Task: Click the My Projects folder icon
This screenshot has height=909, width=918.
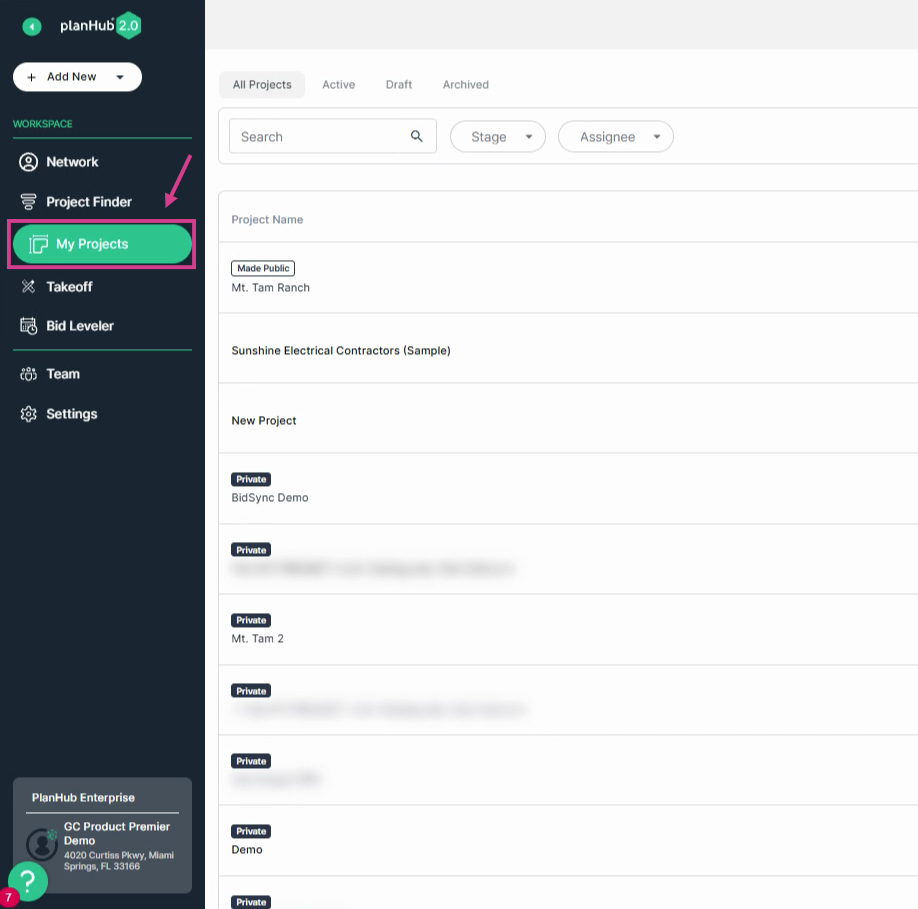Action: coord(39,244)
